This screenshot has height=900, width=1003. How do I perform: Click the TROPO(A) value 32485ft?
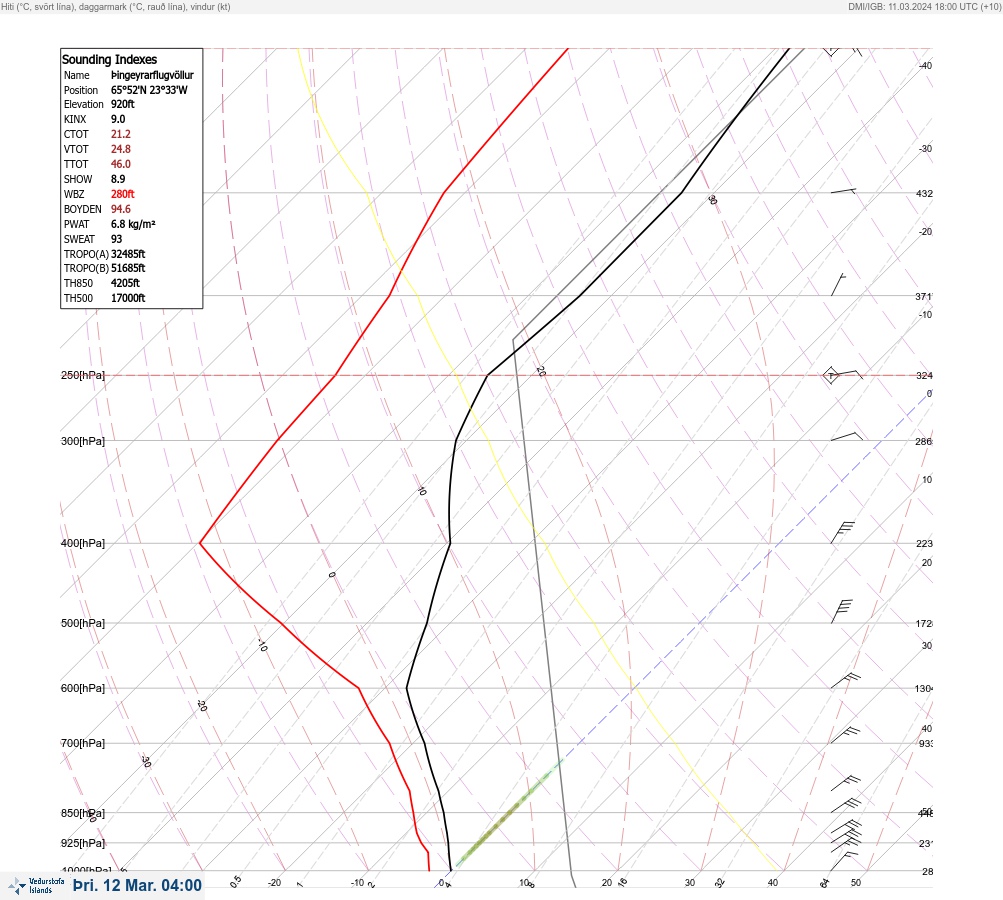click(x=129, y=254)
